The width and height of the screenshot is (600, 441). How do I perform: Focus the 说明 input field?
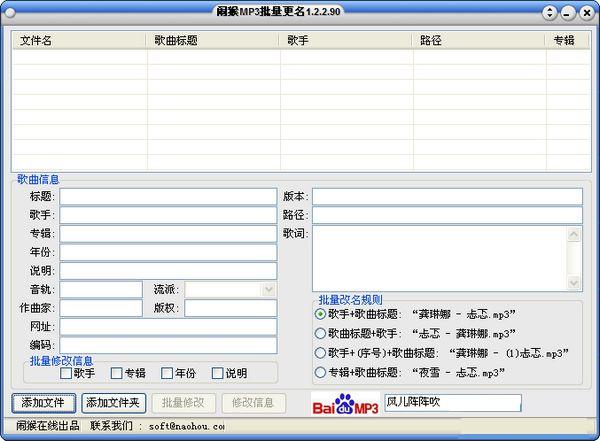168,271
